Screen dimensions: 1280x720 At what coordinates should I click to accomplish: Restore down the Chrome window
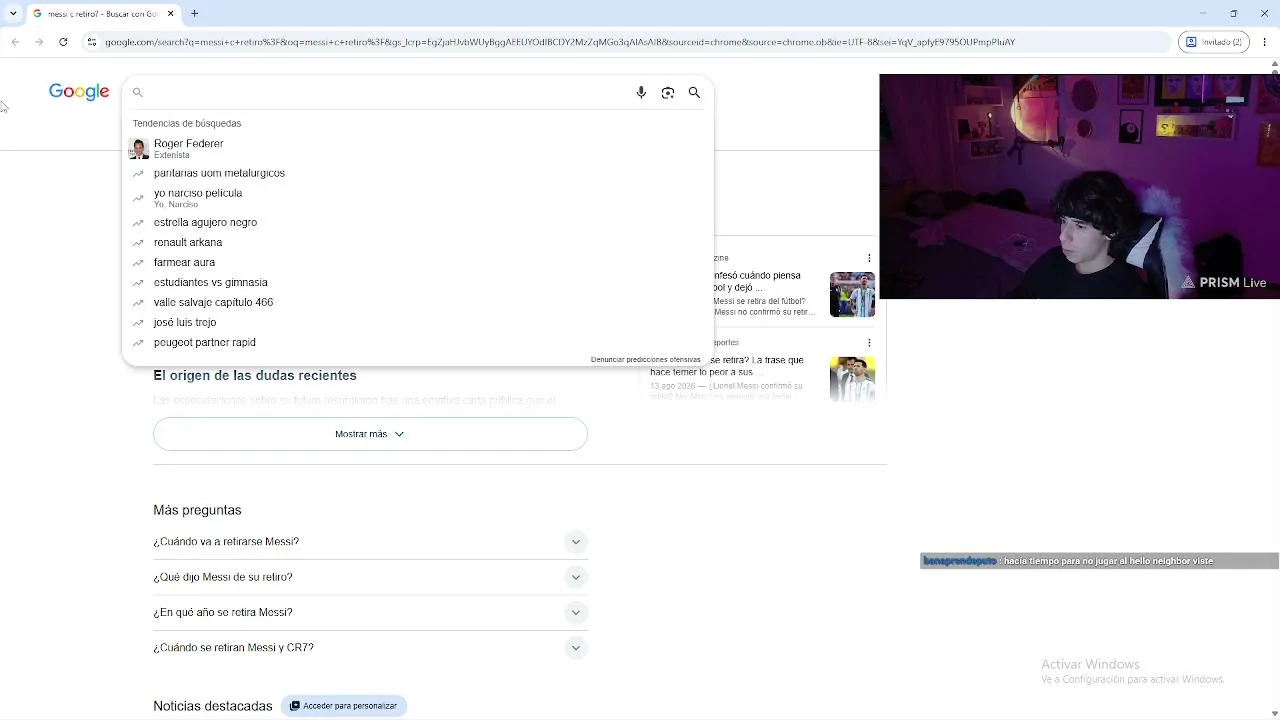pos(1233,13)
